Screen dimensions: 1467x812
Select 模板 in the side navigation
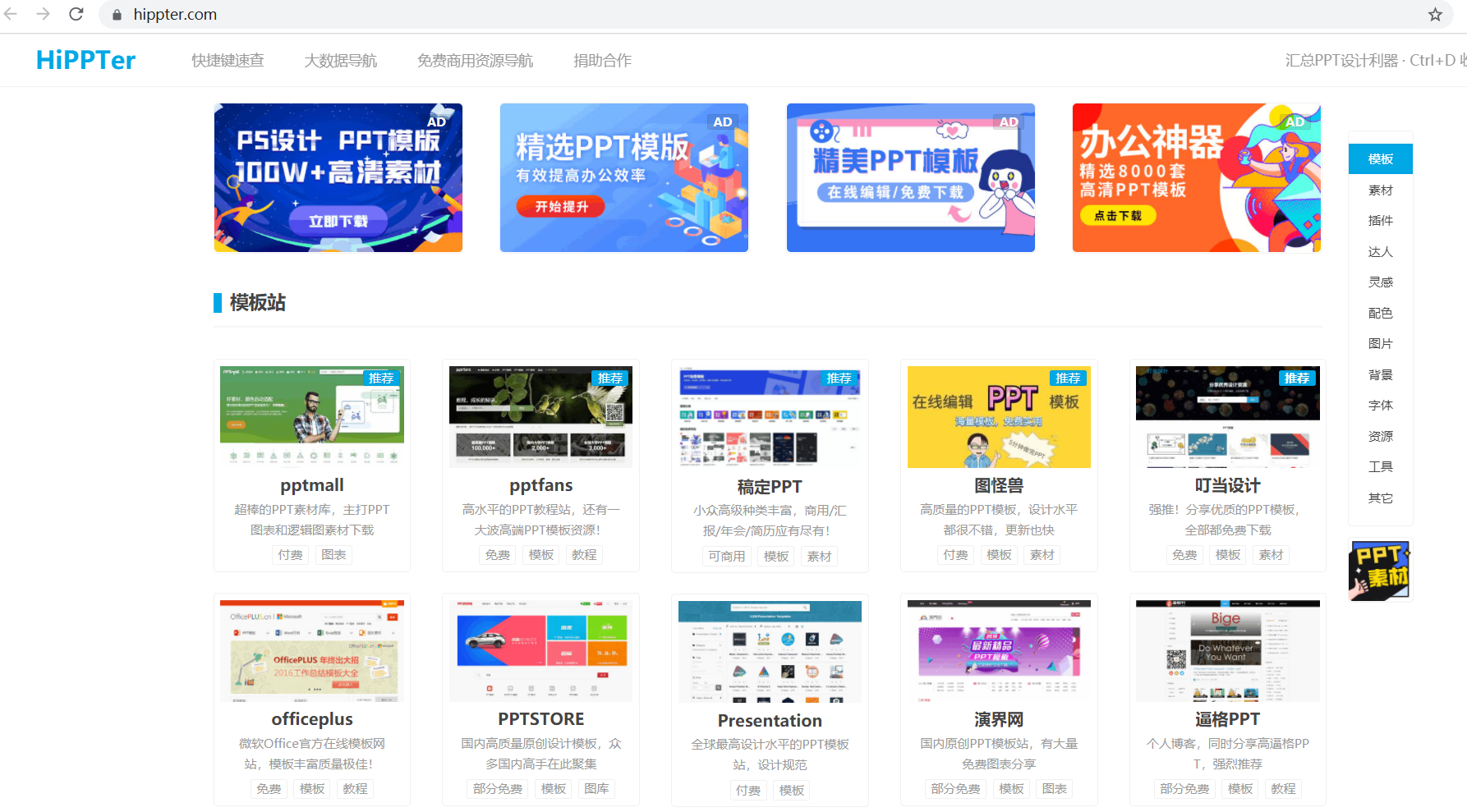click(1381, 158)
